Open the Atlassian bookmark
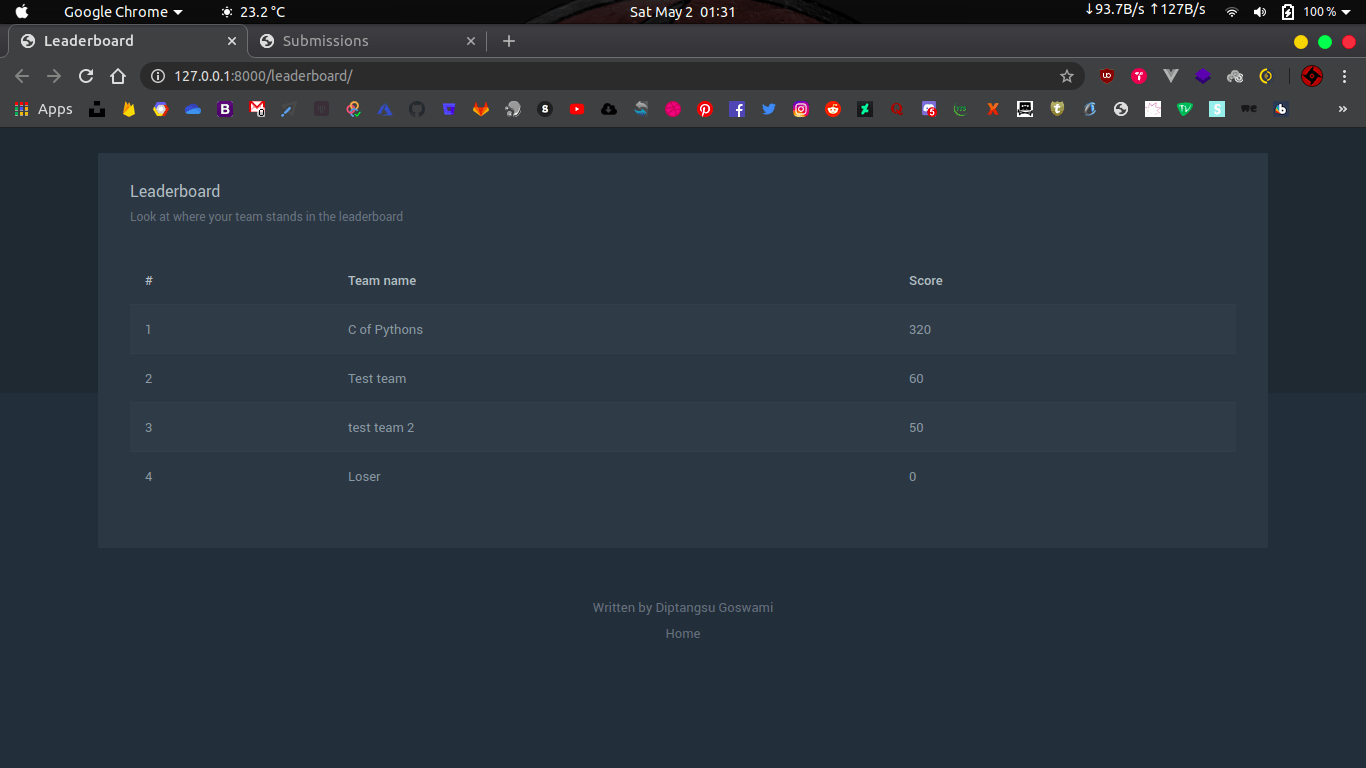 click(385, 109)
